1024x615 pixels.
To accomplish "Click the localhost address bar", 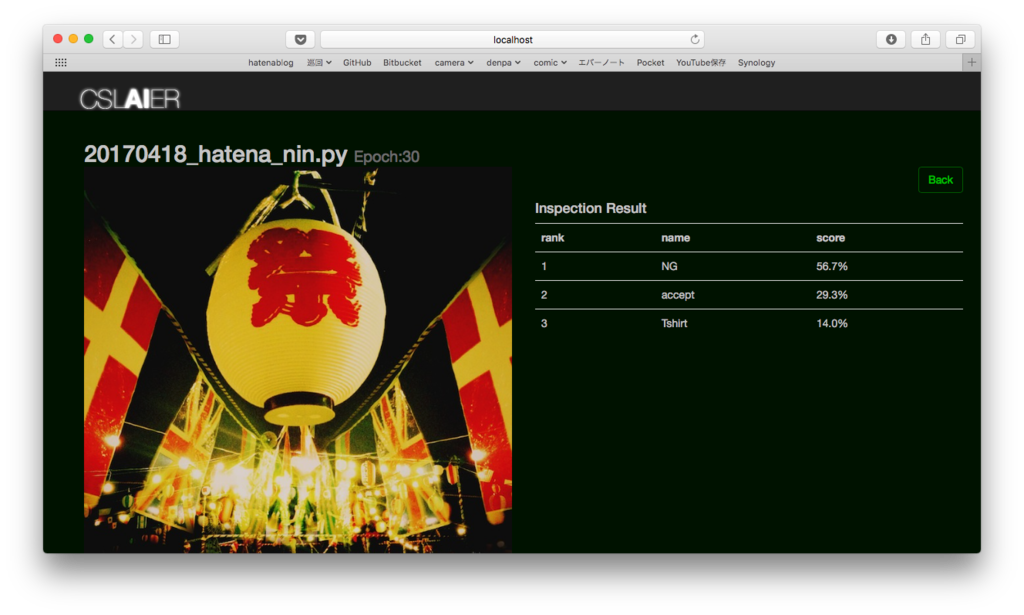I will coord(513,39).
